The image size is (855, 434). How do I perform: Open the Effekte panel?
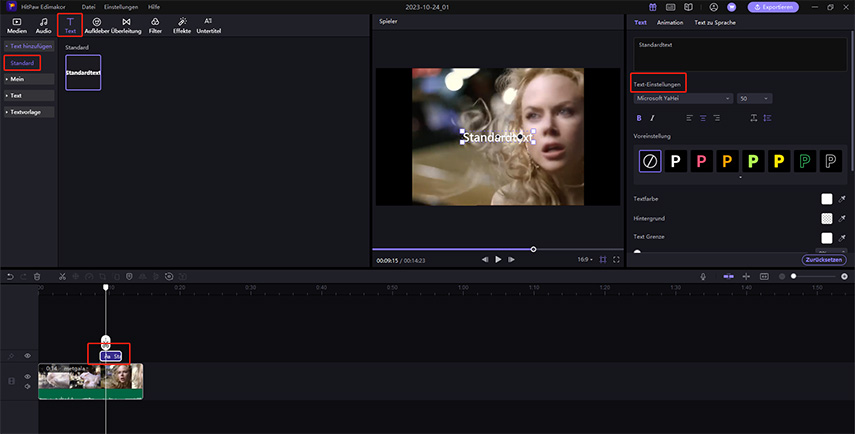click(182, 25)
